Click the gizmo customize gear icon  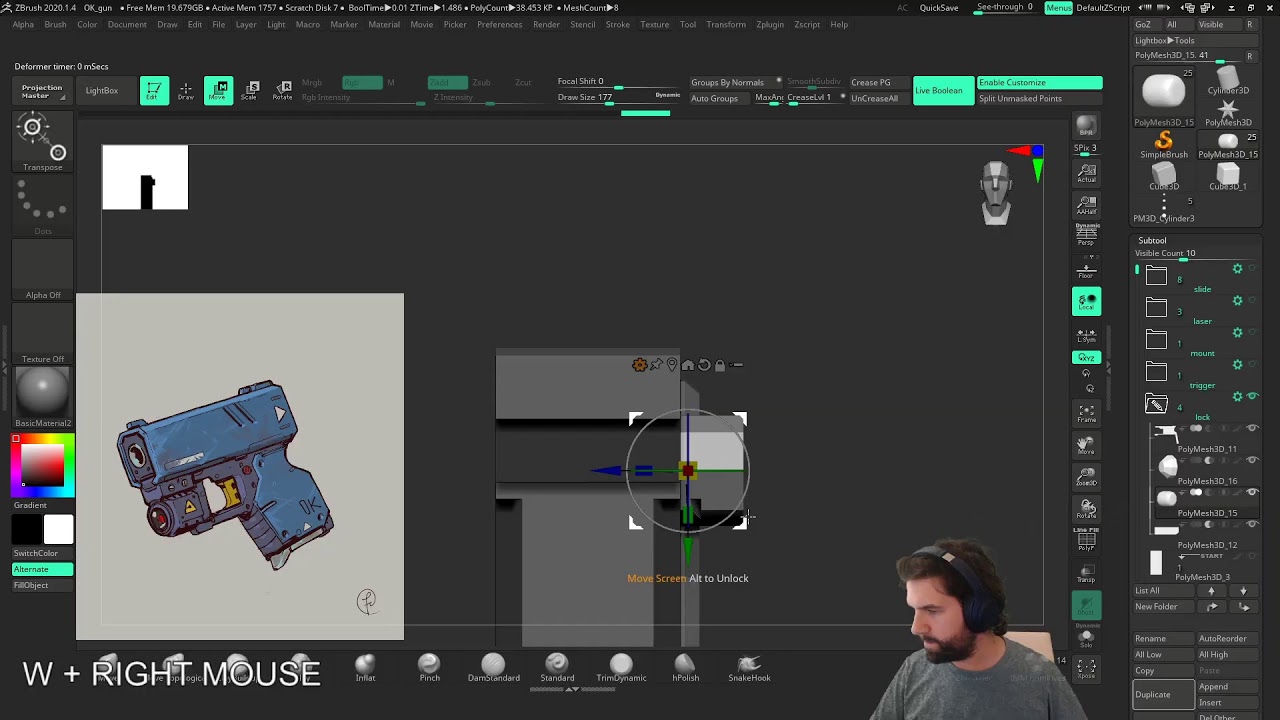click(x=639, y=365)
